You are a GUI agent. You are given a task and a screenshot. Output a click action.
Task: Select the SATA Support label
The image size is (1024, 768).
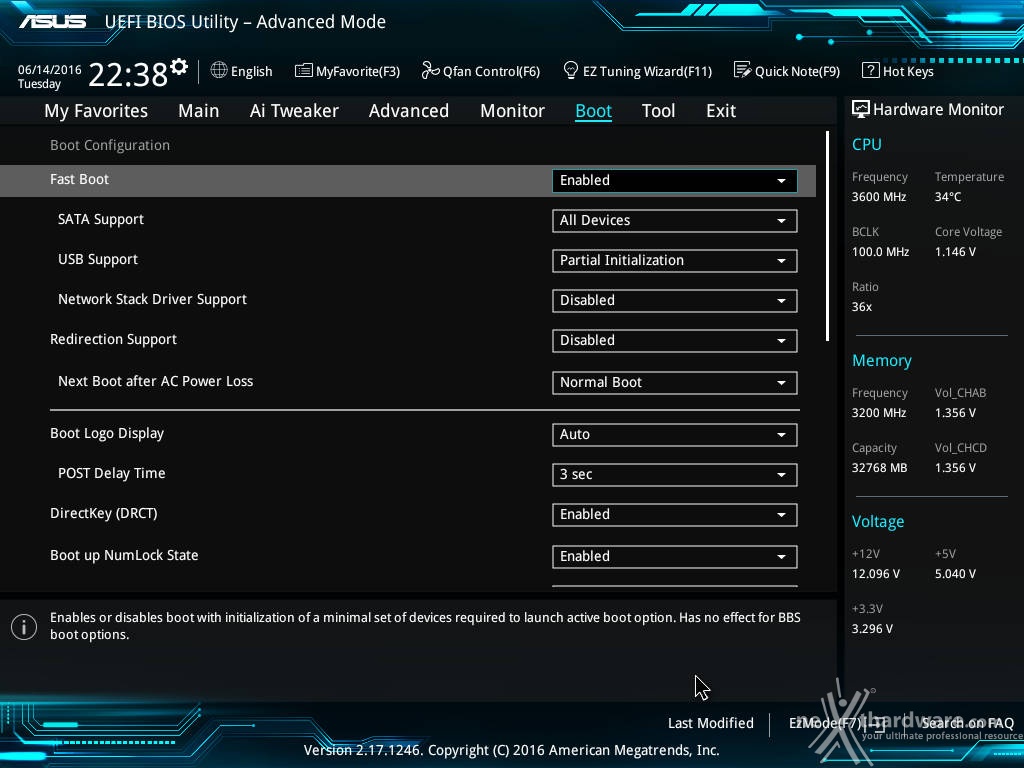pyautogui.click(x=101, y=220)
